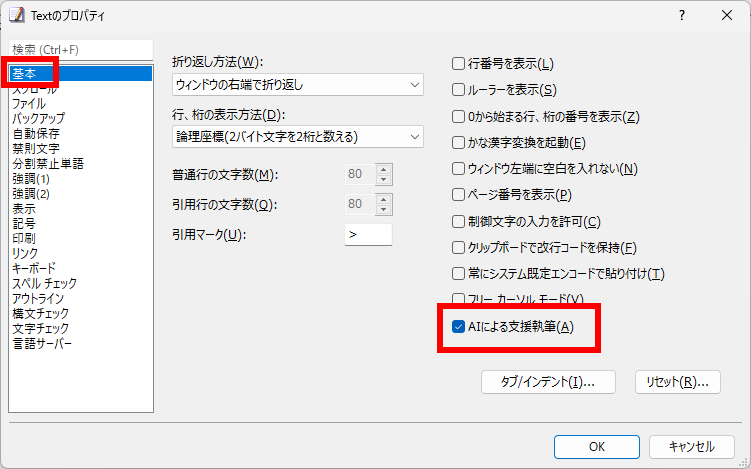This screenshot has height=469, width=751.
Task: Click タブ/インデント(I)... button
Action: [x=548, y=382]
